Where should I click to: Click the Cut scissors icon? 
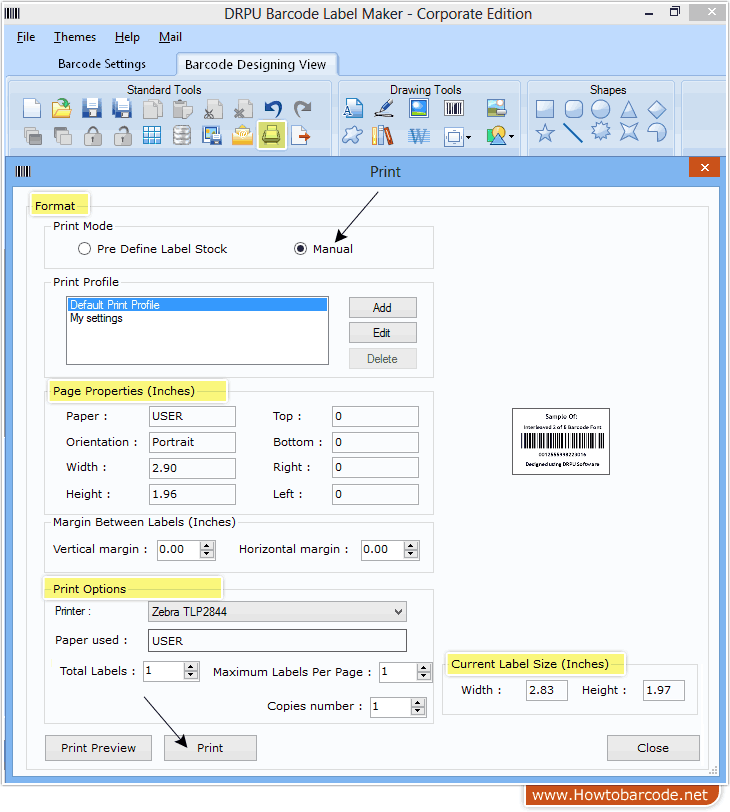coord(212,109)
